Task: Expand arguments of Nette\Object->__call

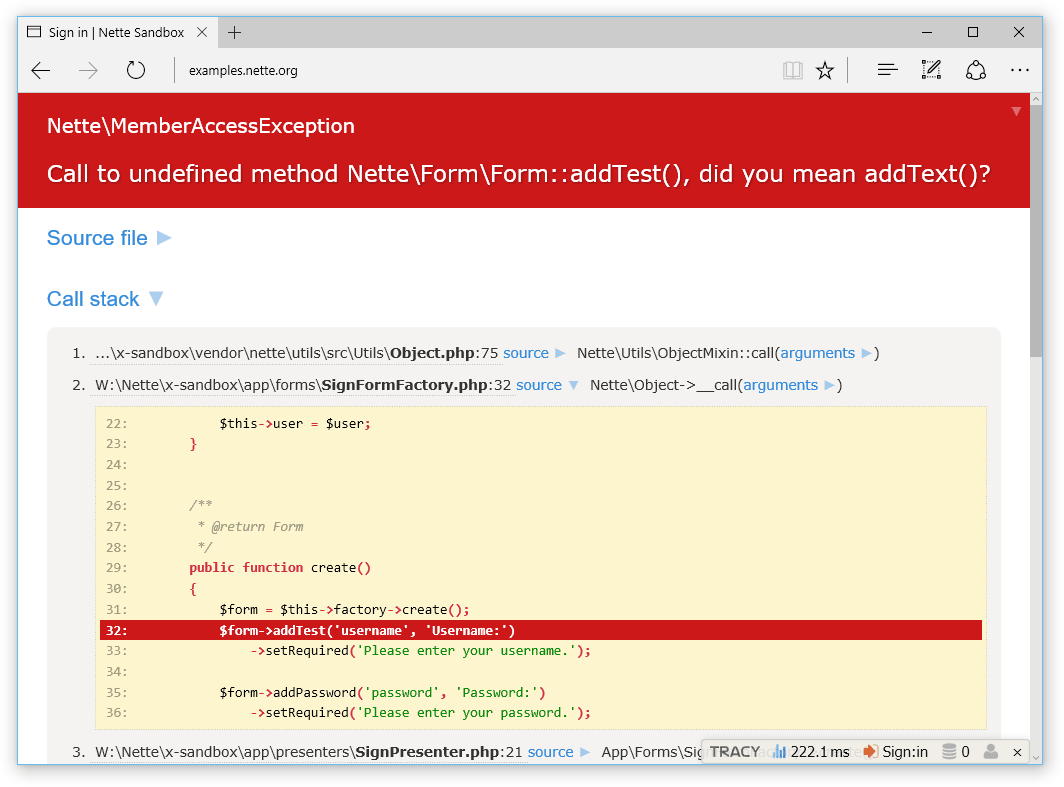Action: pyautogui.click(x=788, y=385)
